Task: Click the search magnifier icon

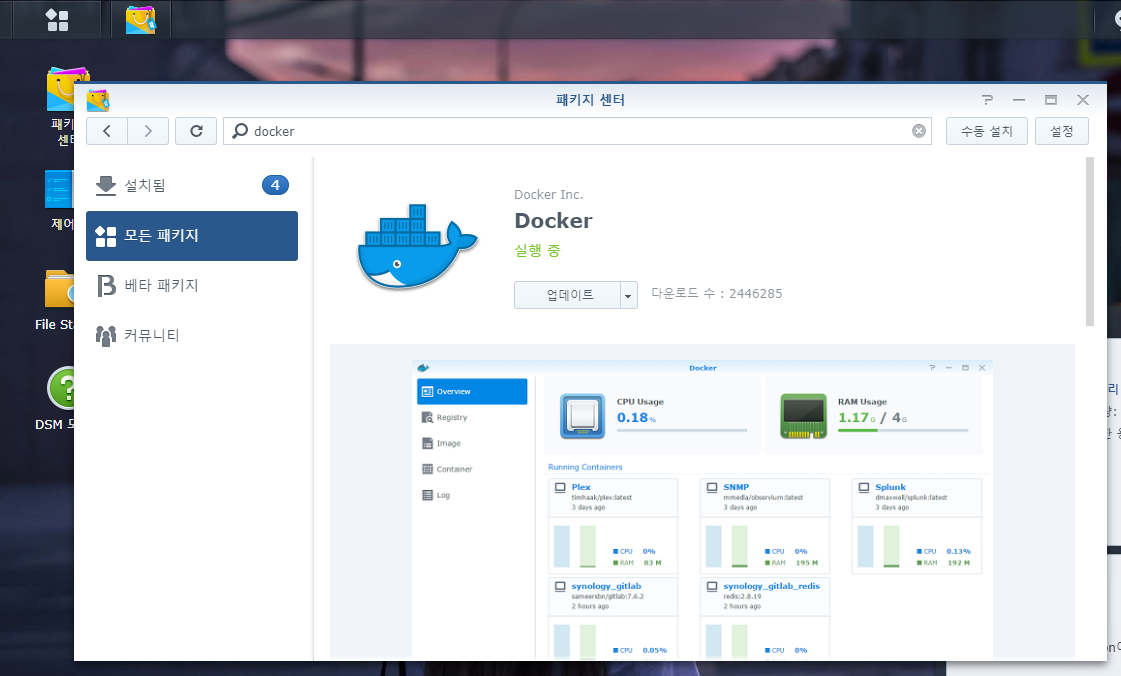Action: point(240,131)
